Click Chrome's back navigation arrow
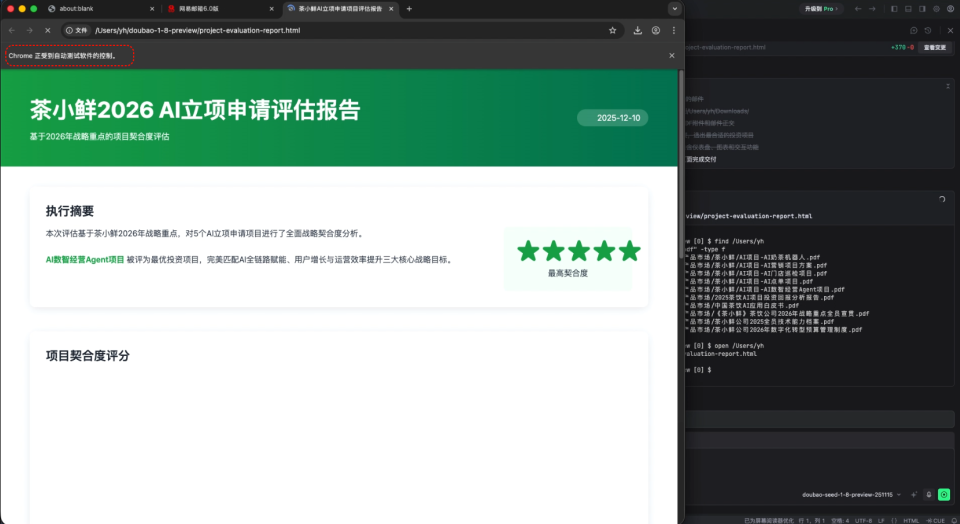This screenshot has height=524, width=960. click(x=12, y=30)
